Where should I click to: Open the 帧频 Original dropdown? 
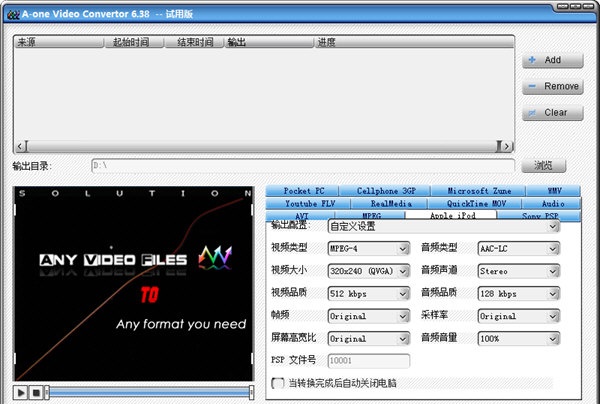point(368,316)
